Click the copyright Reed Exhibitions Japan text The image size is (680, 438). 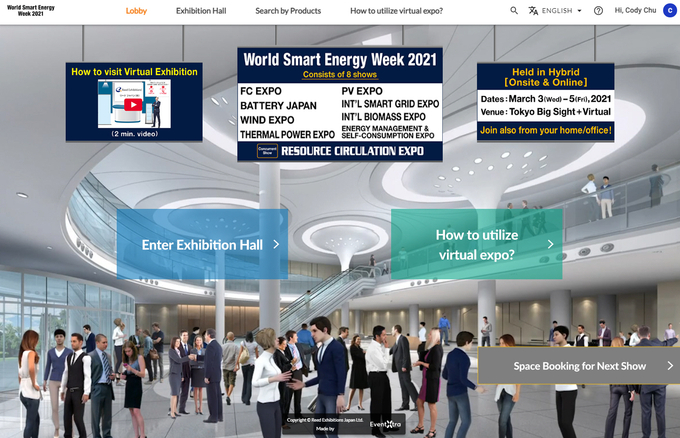[325, 420]
